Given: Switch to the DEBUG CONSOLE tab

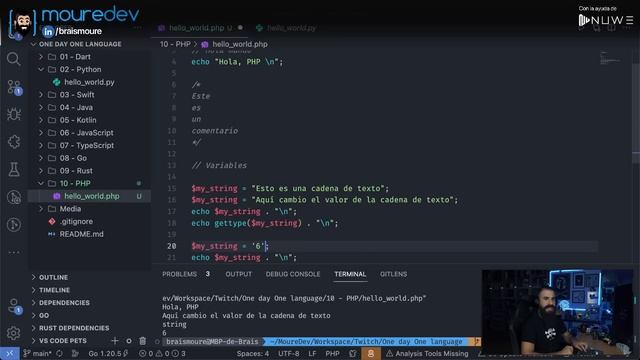Looking at the screenshot, I should tap(293, 274).
